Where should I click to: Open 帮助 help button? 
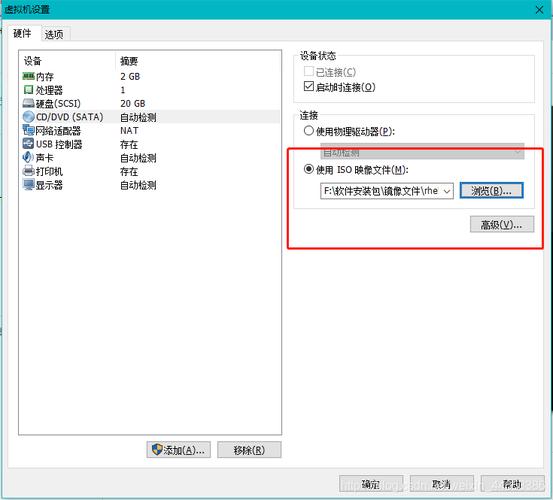coord(512,484)
